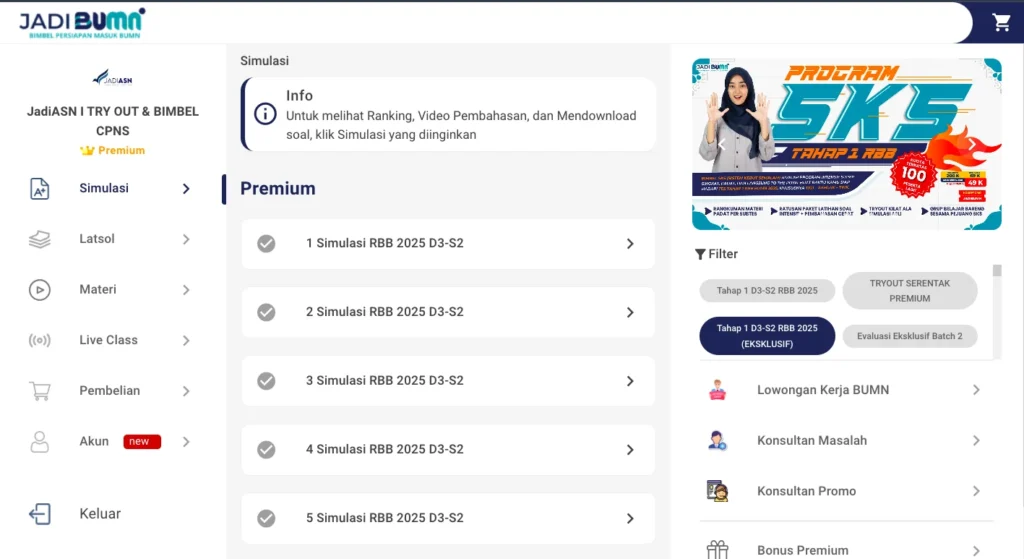Click chevron next to Lowongan Kerja BUMN
The image size is (1024, 559).
[x=976, y=390]
